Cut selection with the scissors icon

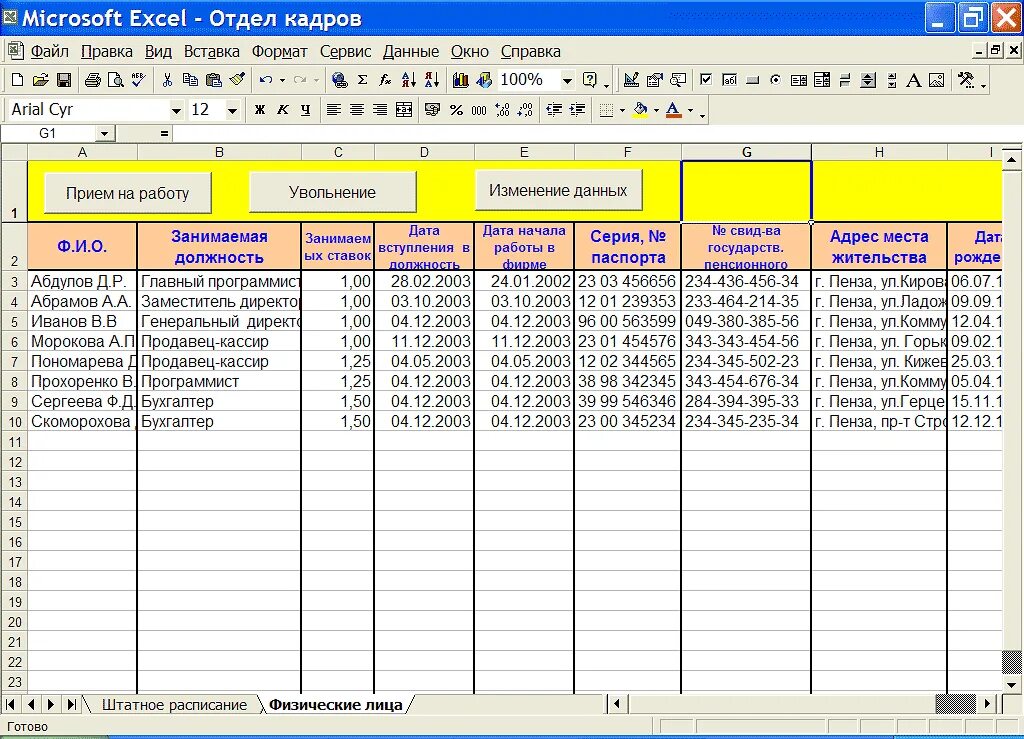167,80
